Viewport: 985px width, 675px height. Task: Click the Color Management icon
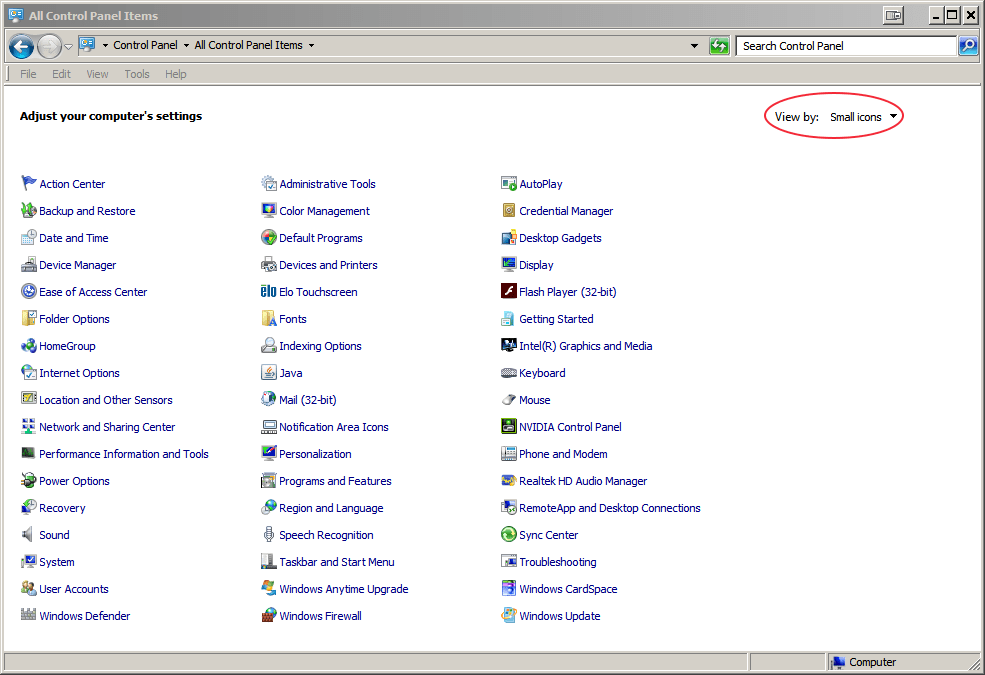269,210
